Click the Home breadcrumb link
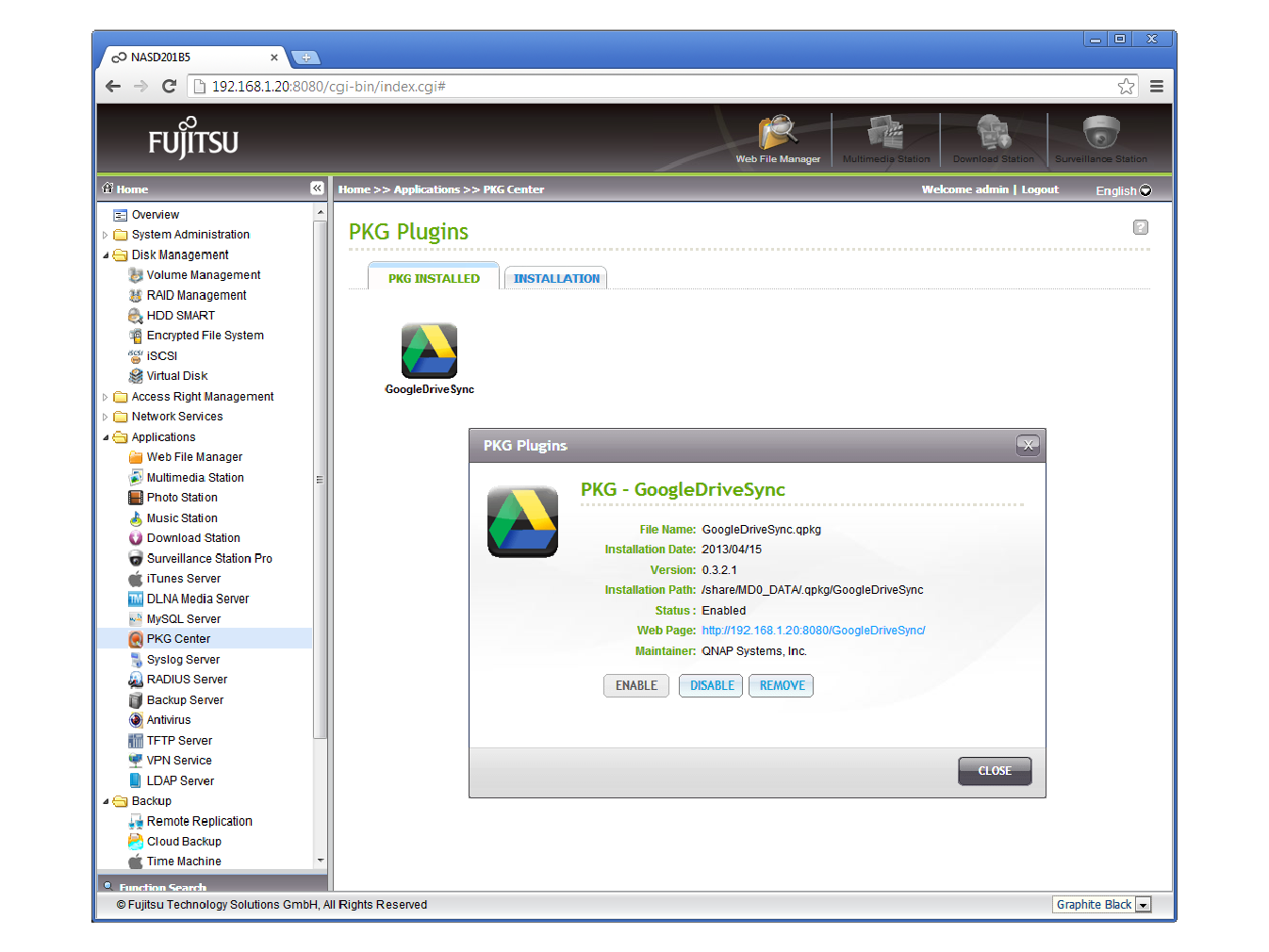This screenshot has height=952, width=1269. (354, 189)
